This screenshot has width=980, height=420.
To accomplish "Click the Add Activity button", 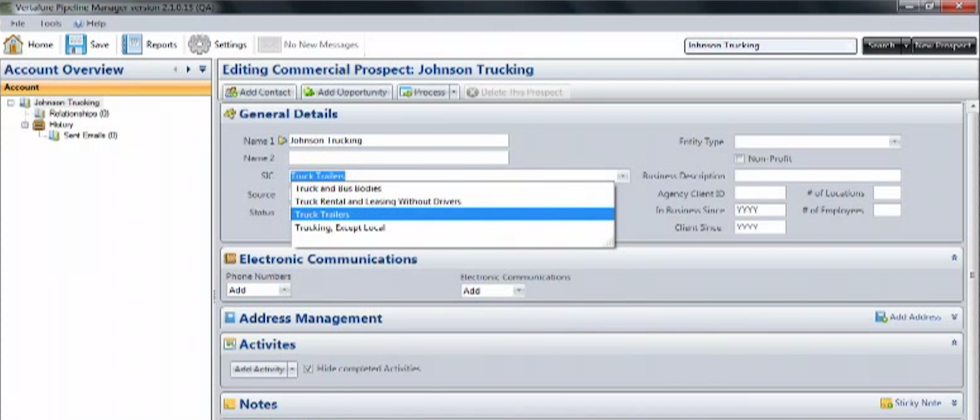I will coord(259,369).
